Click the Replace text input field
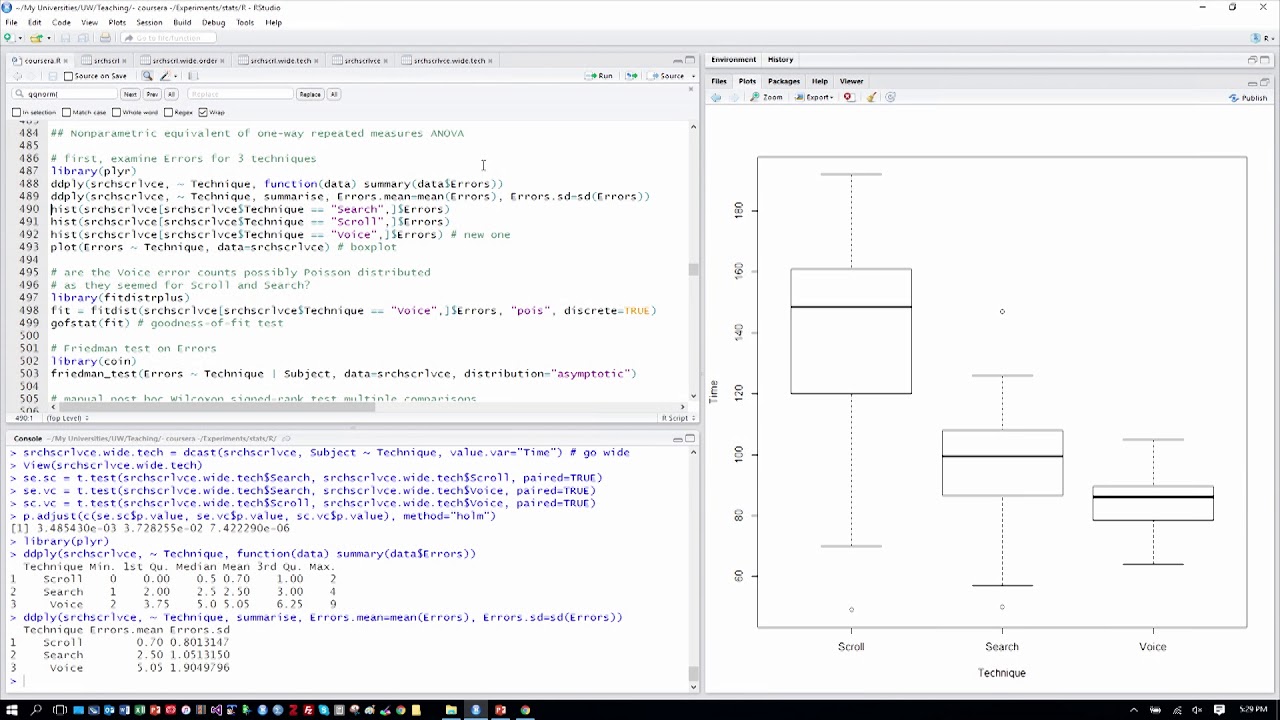 click(240, 94)
